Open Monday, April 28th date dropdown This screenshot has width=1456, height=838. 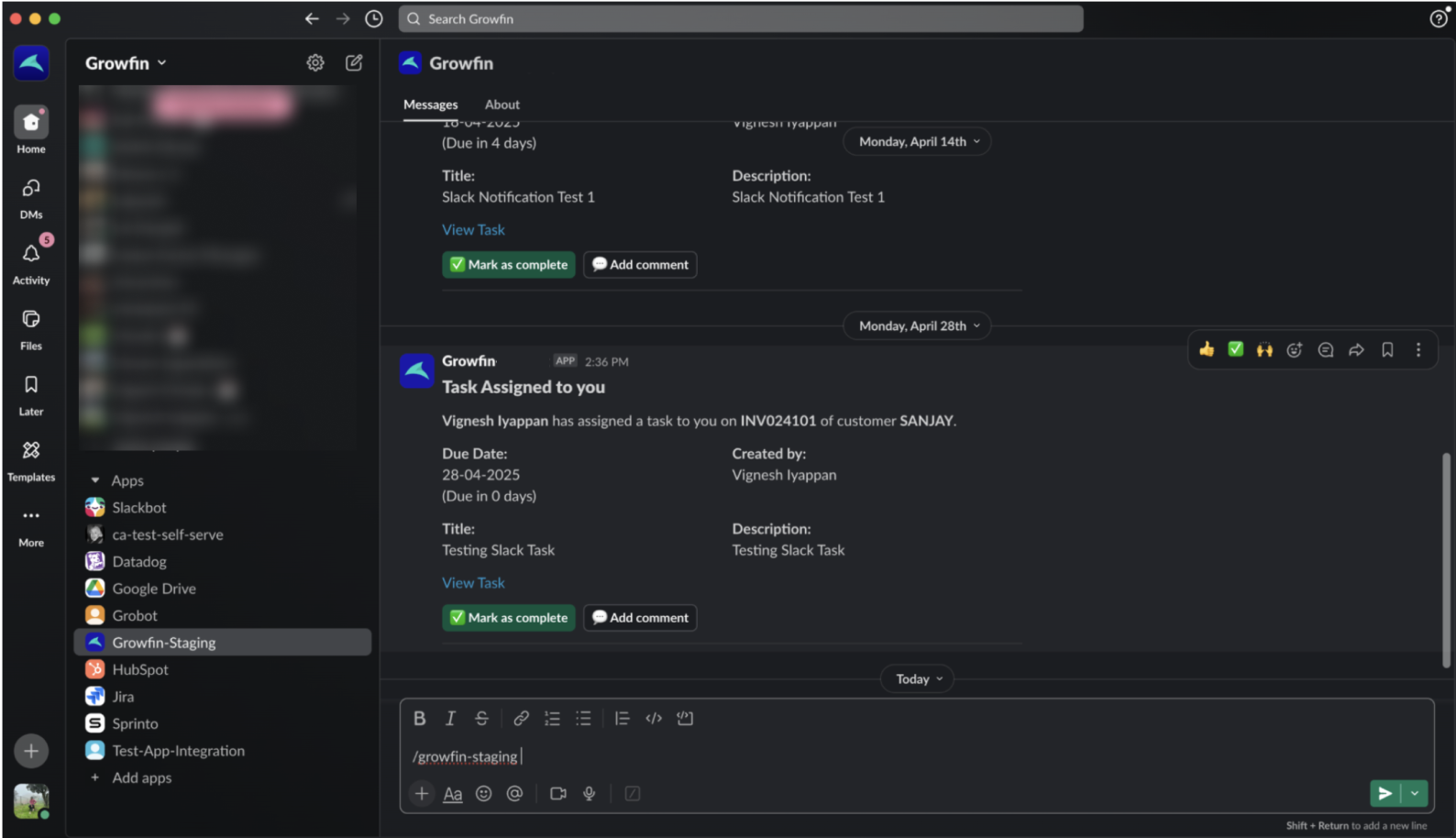point(919,325)
